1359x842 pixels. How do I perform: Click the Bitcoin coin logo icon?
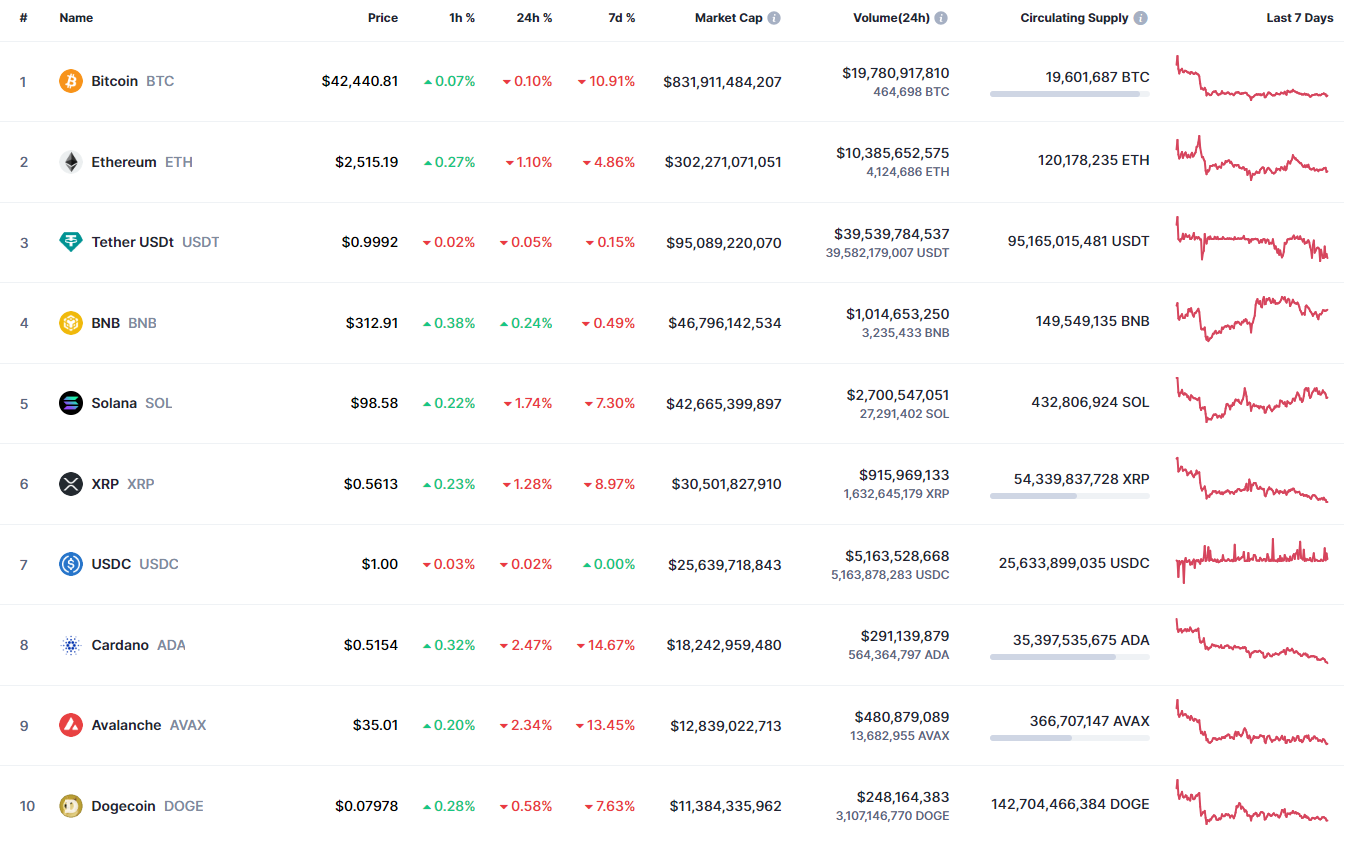coord(70,81)
